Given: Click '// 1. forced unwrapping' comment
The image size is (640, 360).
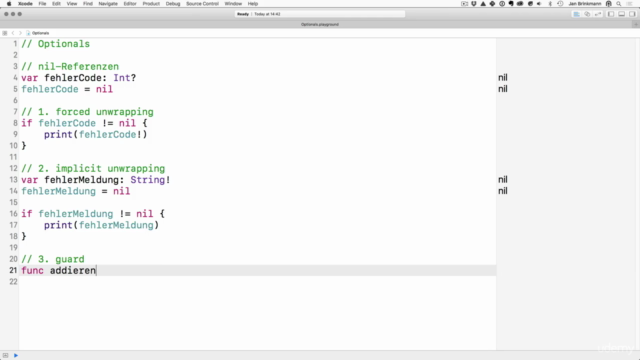Looking at the screenshot, I should point(87,112).
